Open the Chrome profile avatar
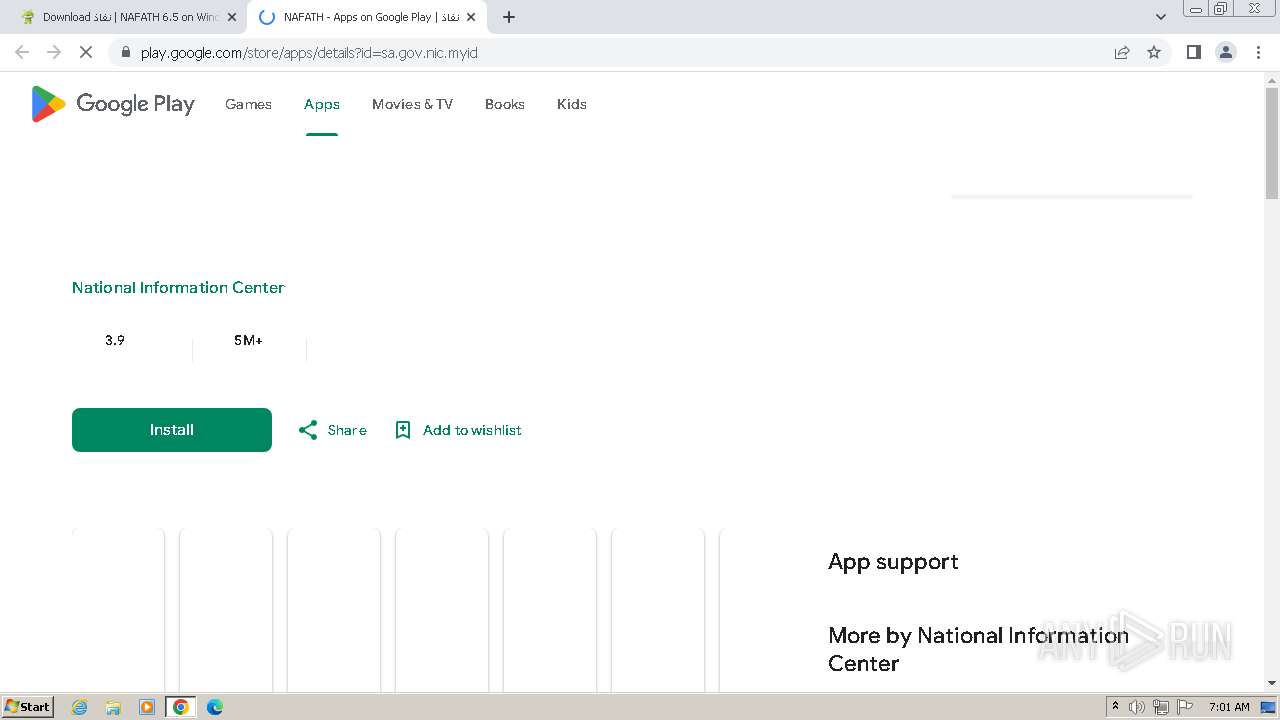Viewport: 1280px width, 720px height. pos(1226,52)
